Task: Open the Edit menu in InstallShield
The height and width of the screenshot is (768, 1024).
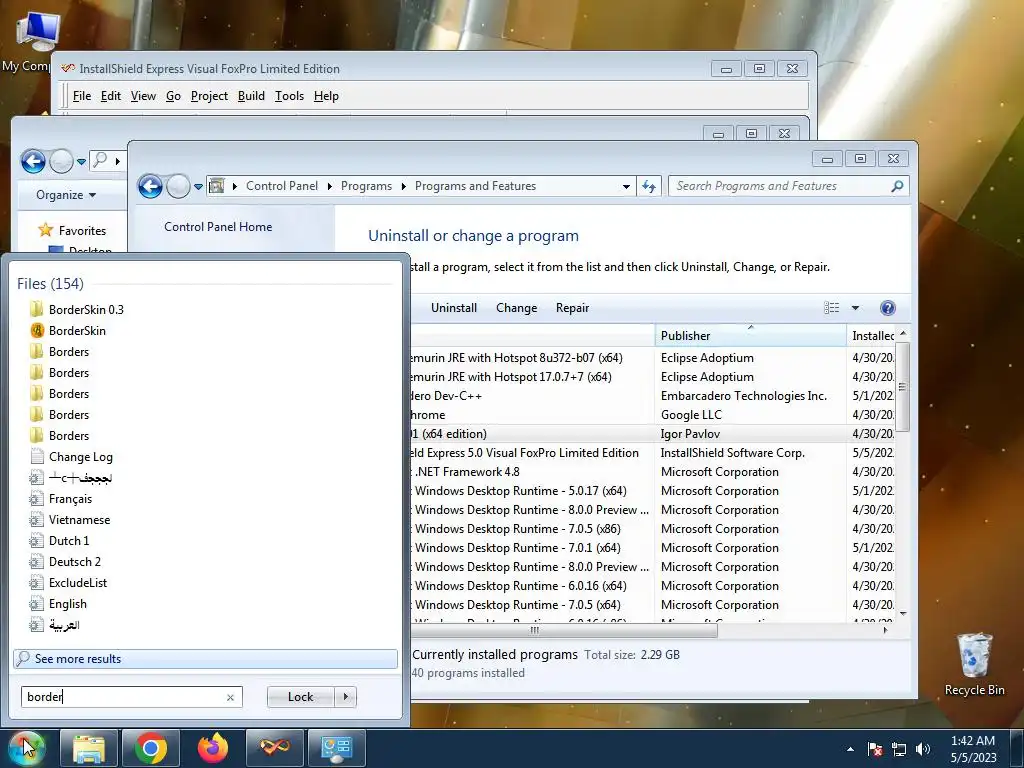Action: [110, 96]
